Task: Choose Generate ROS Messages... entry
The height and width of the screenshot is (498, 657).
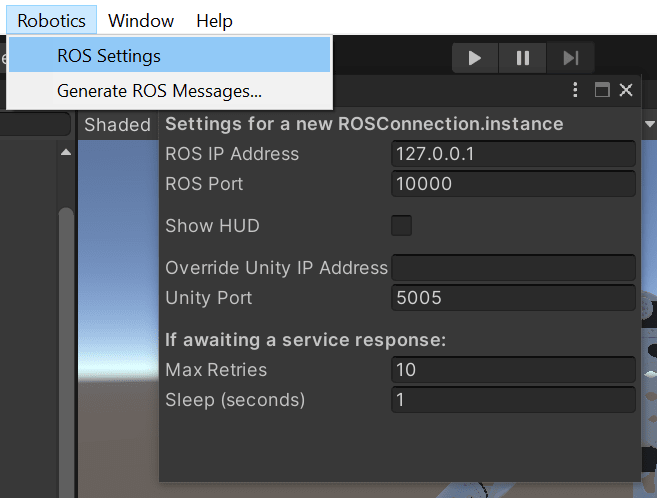Action: pyautogui.click(x=170, y=91)
